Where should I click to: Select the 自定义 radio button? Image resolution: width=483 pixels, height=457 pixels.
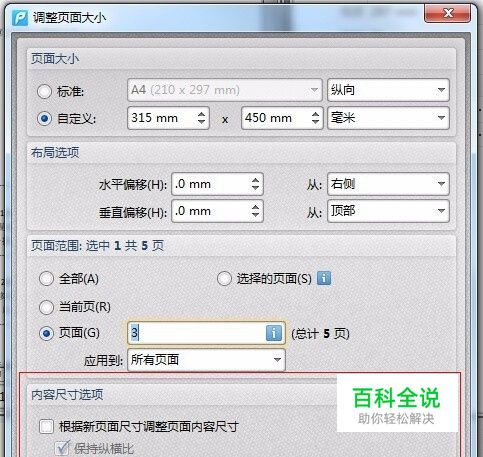tap(44, 119)
